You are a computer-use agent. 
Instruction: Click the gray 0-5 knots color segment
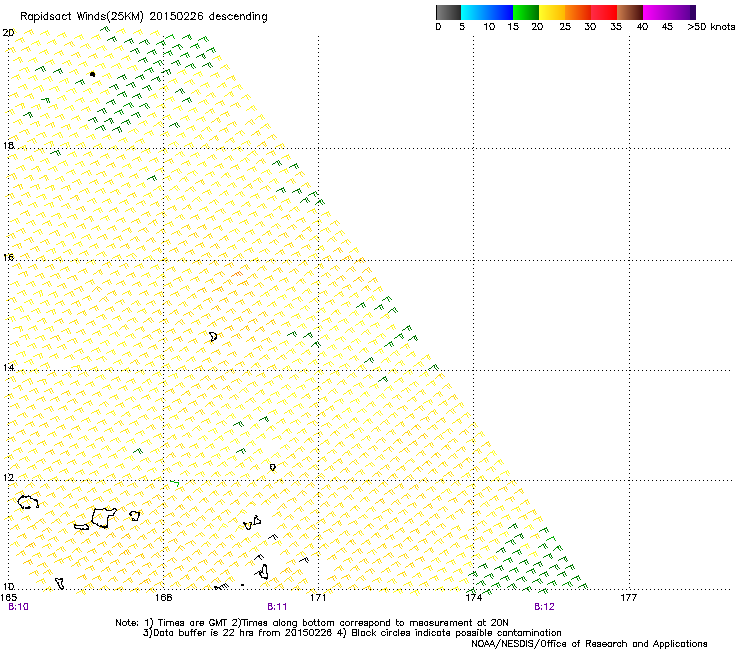pyautogui.click(x=448, y=12)
